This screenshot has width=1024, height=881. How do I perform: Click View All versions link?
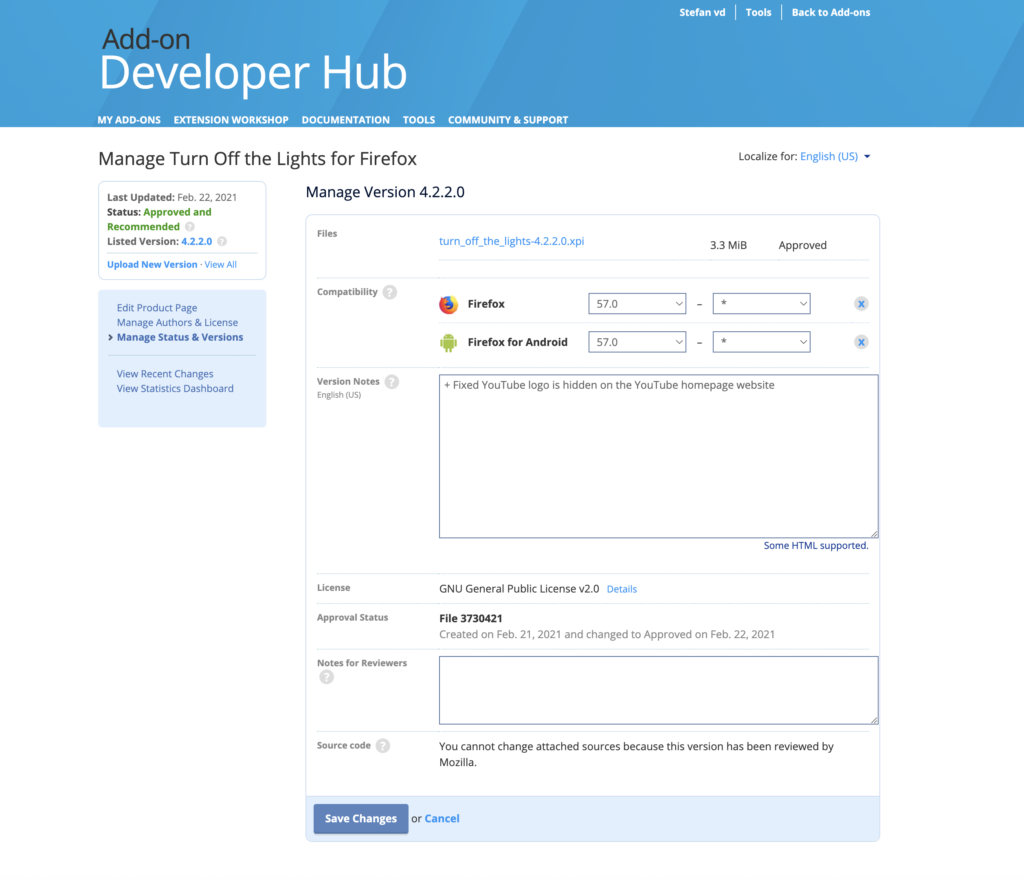(221, 264)
